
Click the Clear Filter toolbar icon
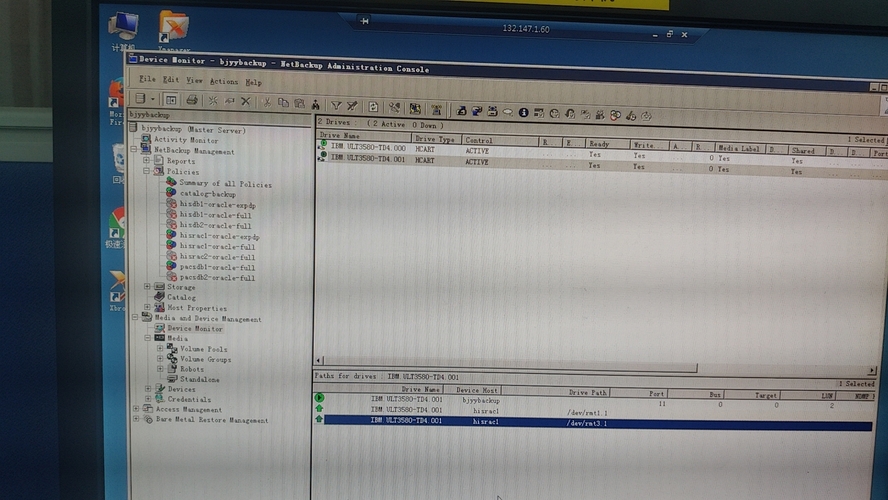click(x=352, y=105)
